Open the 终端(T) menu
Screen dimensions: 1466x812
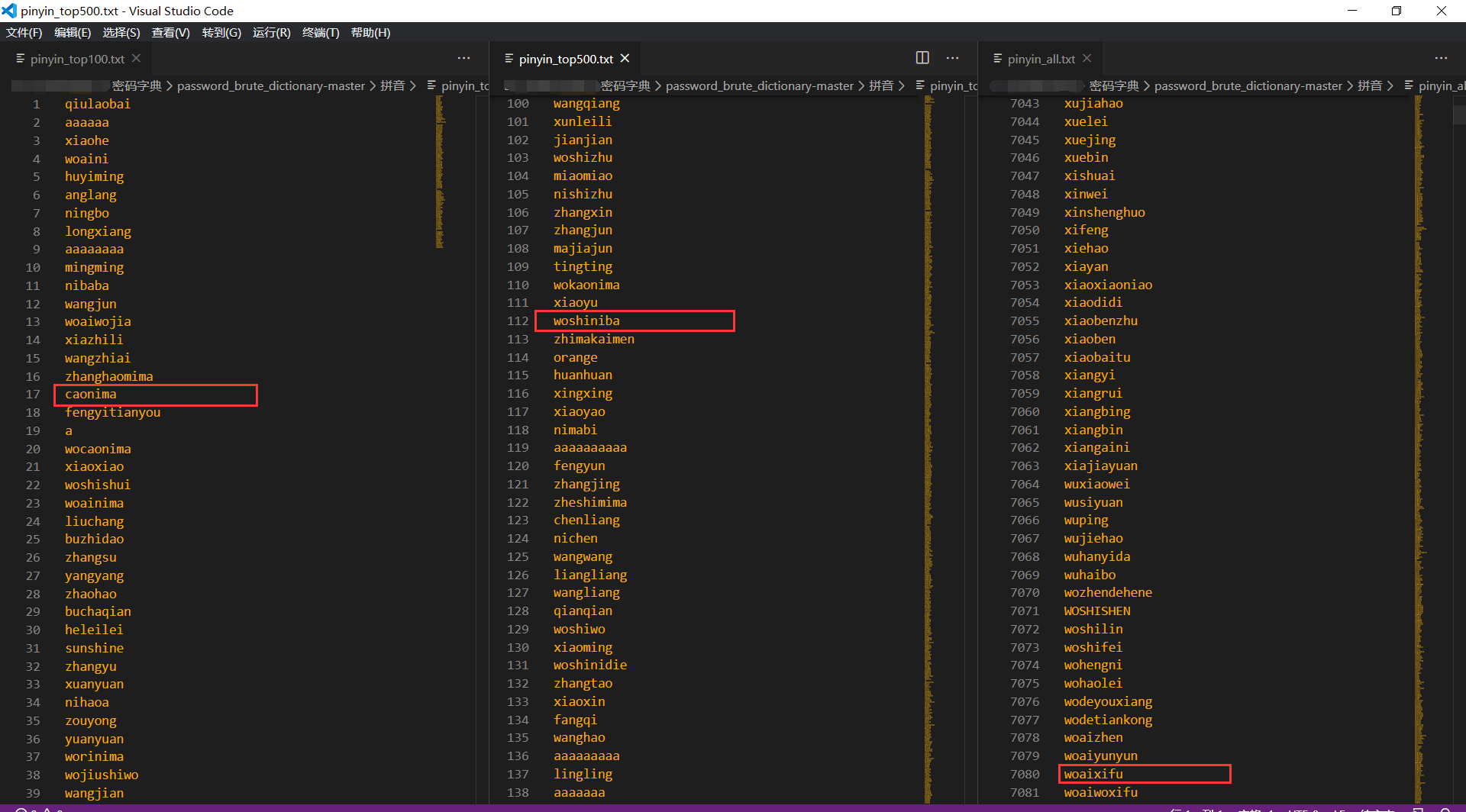pos(321,33)
